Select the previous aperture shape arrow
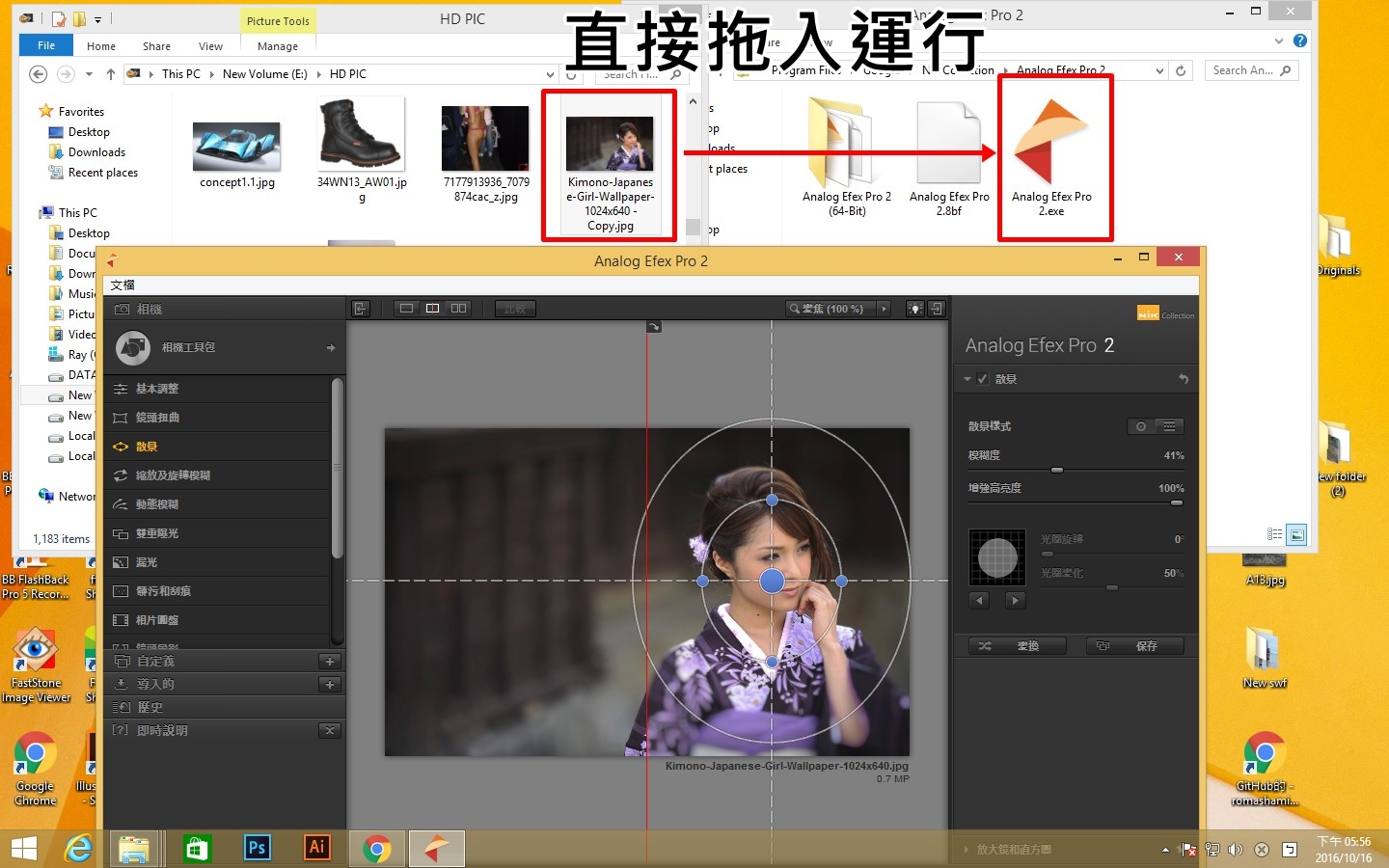 979,600
